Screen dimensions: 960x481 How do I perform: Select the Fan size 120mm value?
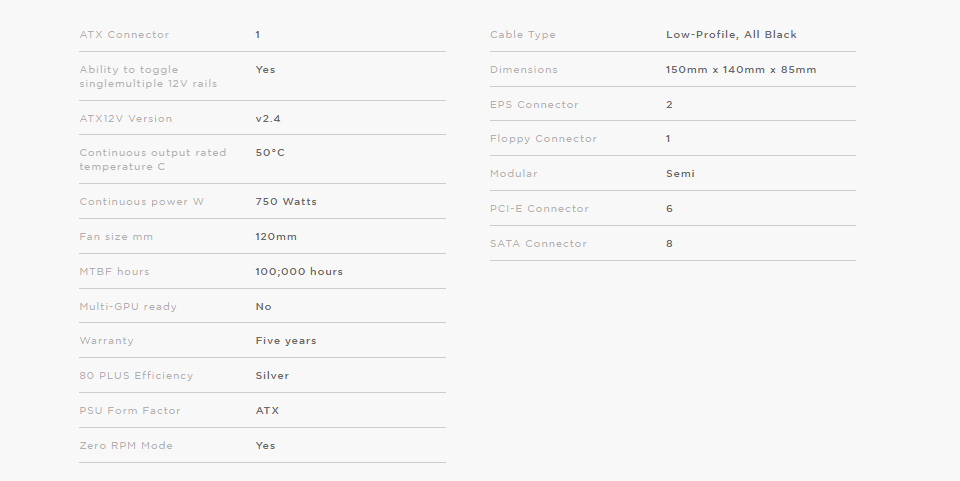click(x=276, y=237)
